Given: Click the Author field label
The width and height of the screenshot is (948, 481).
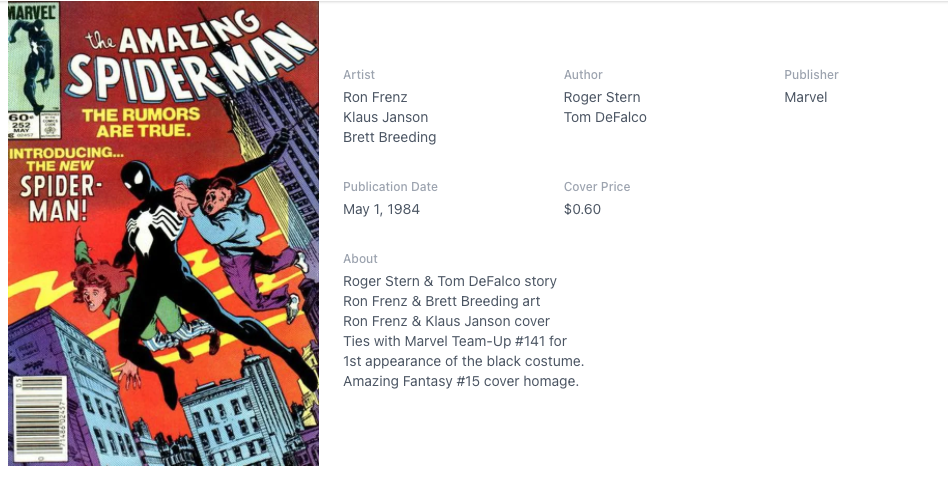Looking at the screenshot, I should 583,75.
